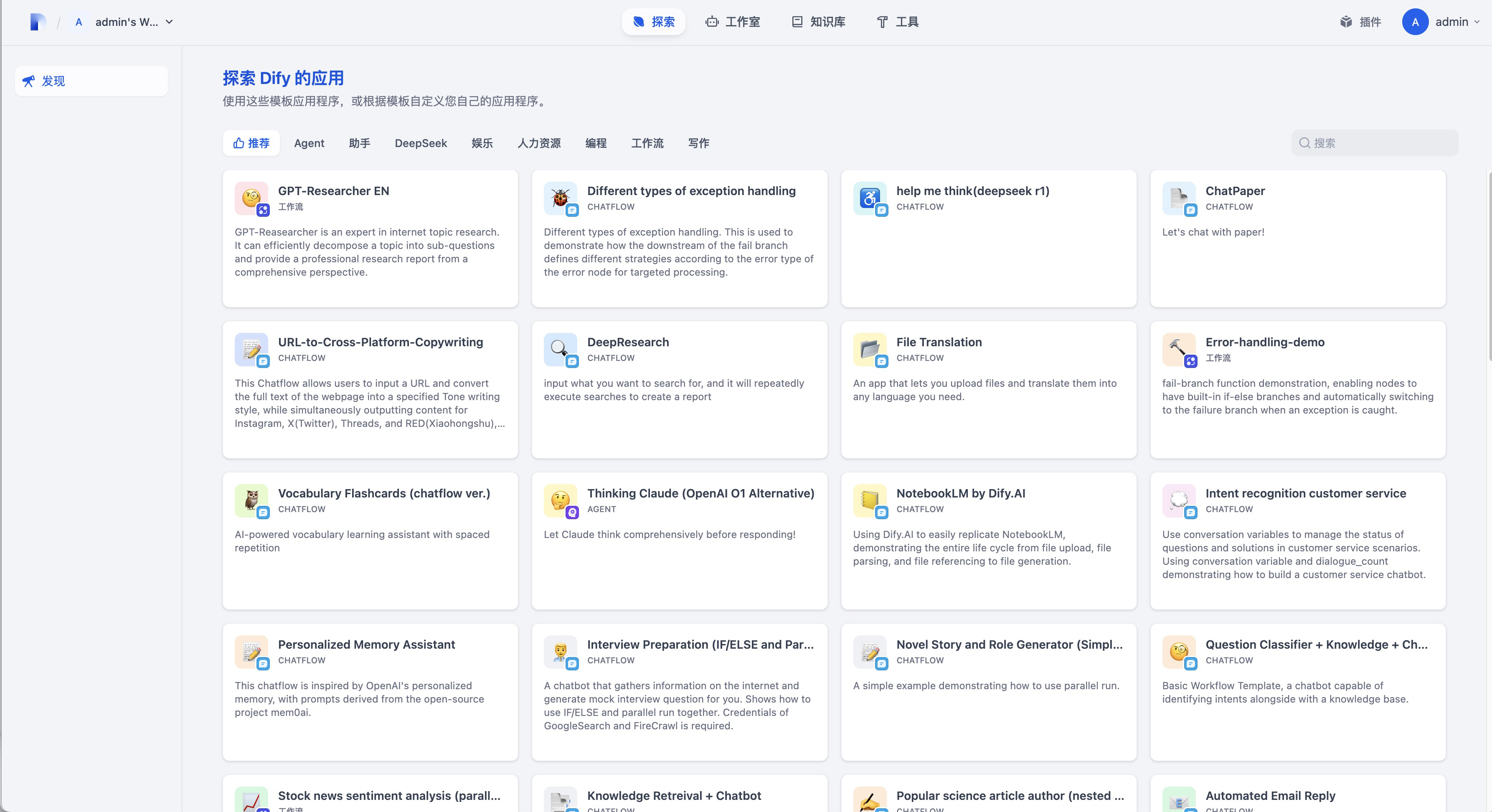Screen dimensions: 1492x812
Task: Expand the admin's workspace dropdown
Action: 169,22
